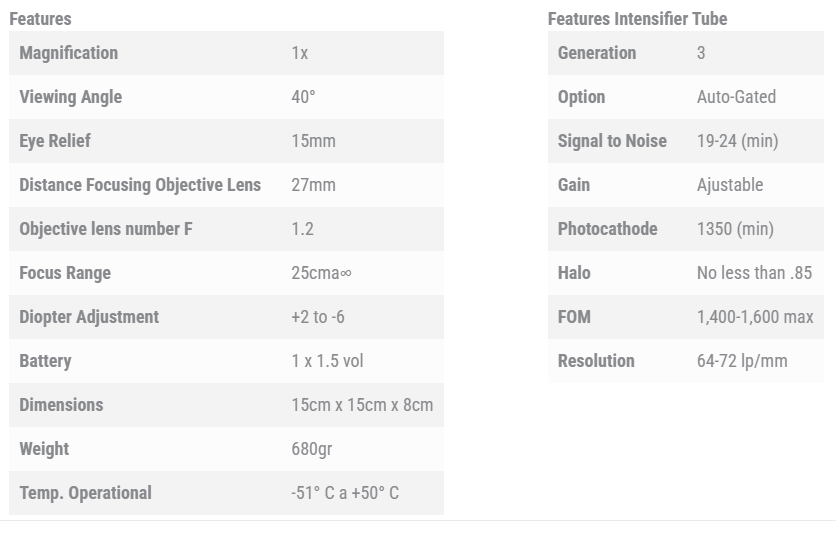Click the Resolution value 64-72 lp/mm
Image resolution: width=836 pixels, height=540 pixels.
pos(741,361)
